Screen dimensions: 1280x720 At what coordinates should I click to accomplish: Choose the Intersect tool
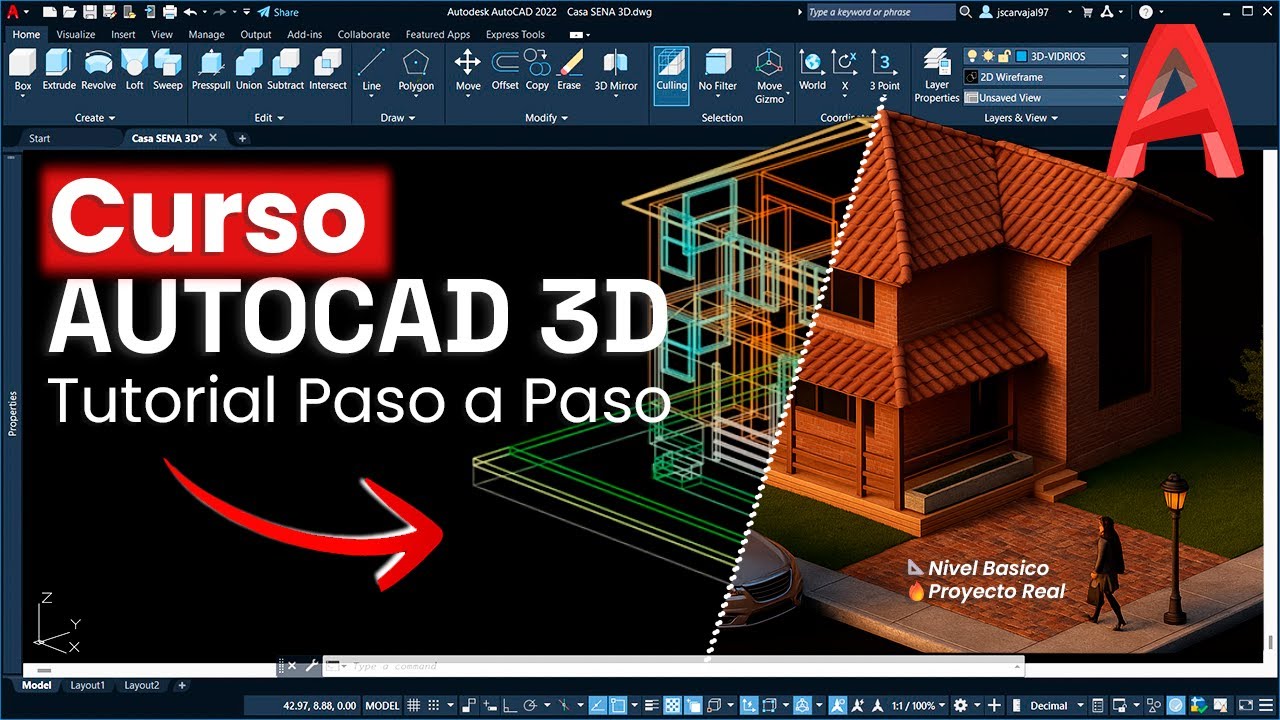(328, 70)
